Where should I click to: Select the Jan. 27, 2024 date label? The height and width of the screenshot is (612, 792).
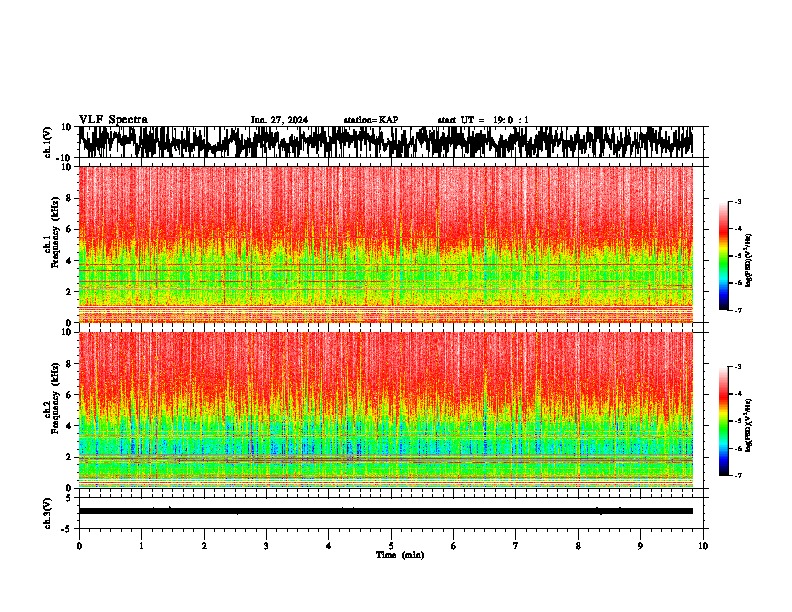coord(279,120)
